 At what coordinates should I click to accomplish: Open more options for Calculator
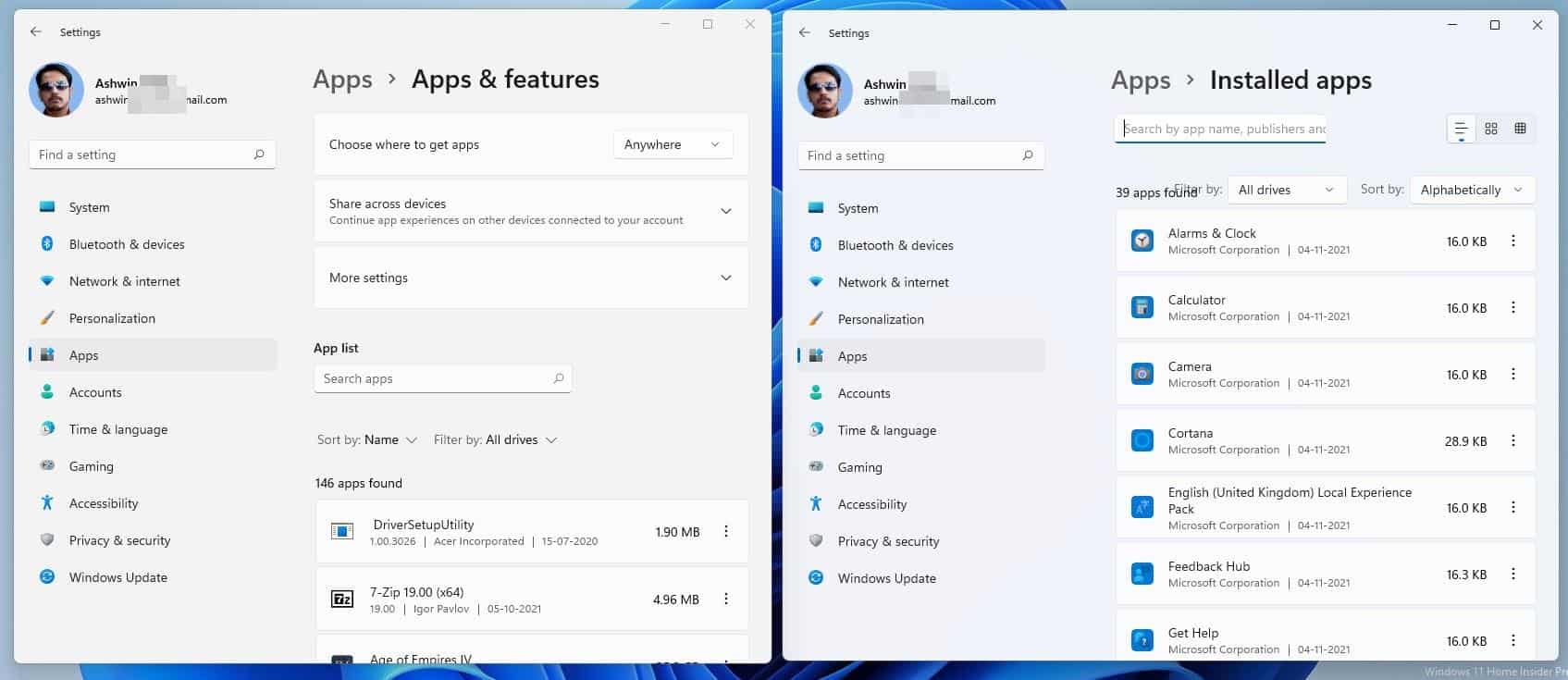[x=1513, y=308]
